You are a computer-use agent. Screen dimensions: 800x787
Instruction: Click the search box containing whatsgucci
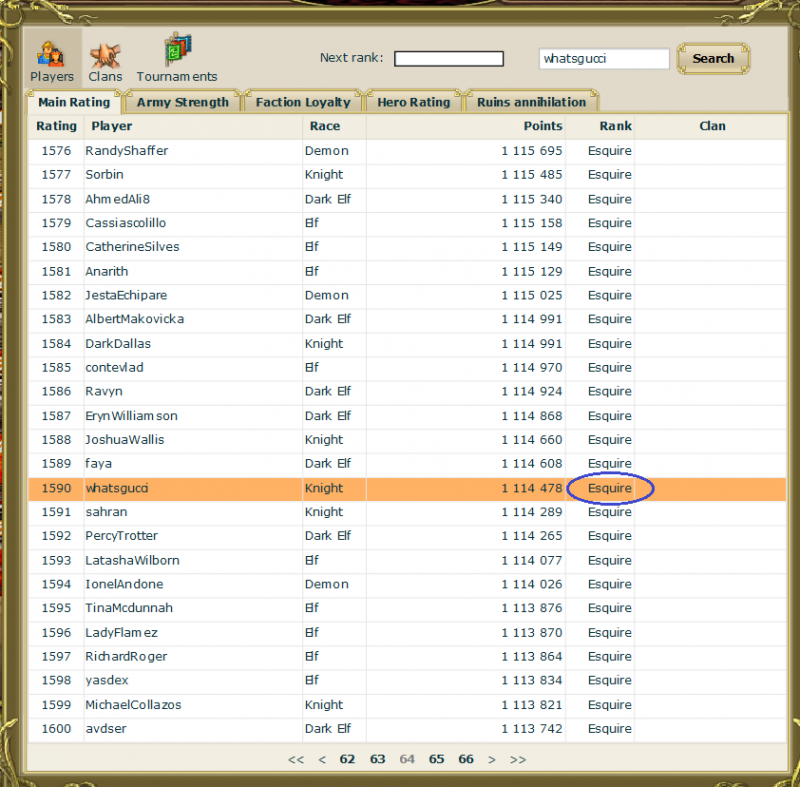pos(603,58)
